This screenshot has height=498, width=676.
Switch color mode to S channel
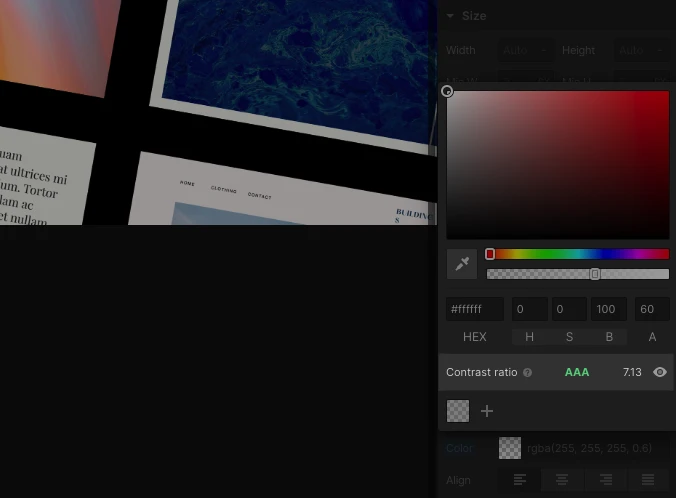pyautogui.click(x=569, y=337)
